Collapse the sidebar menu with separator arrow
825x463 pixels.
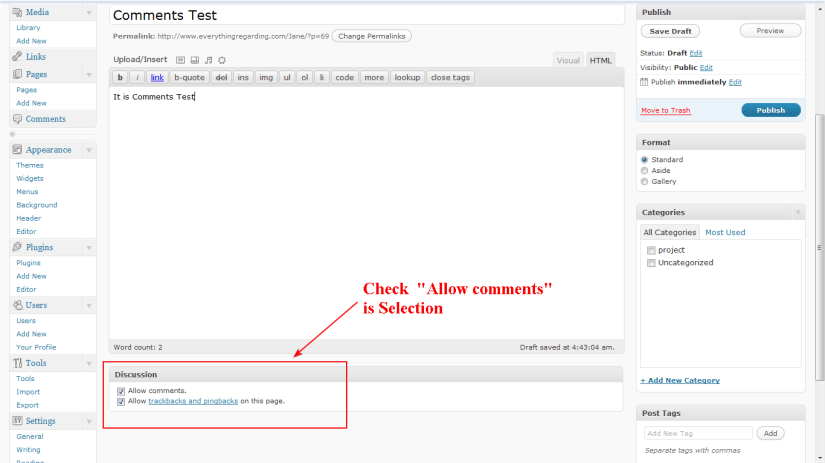pyautogui.click(x=13, y=134)
